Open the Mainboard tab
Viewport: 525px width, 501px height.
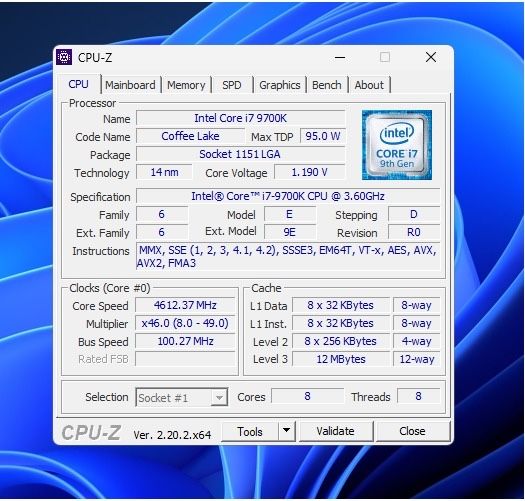point(130,85)
